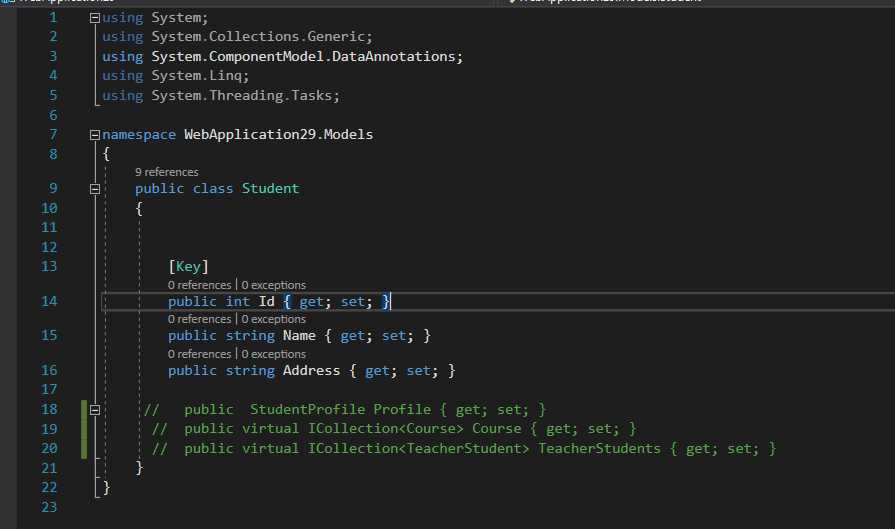Screen dimensions: 895x529
Task: Click 'get' accessor in the Id line
Action: coord(312,301)
